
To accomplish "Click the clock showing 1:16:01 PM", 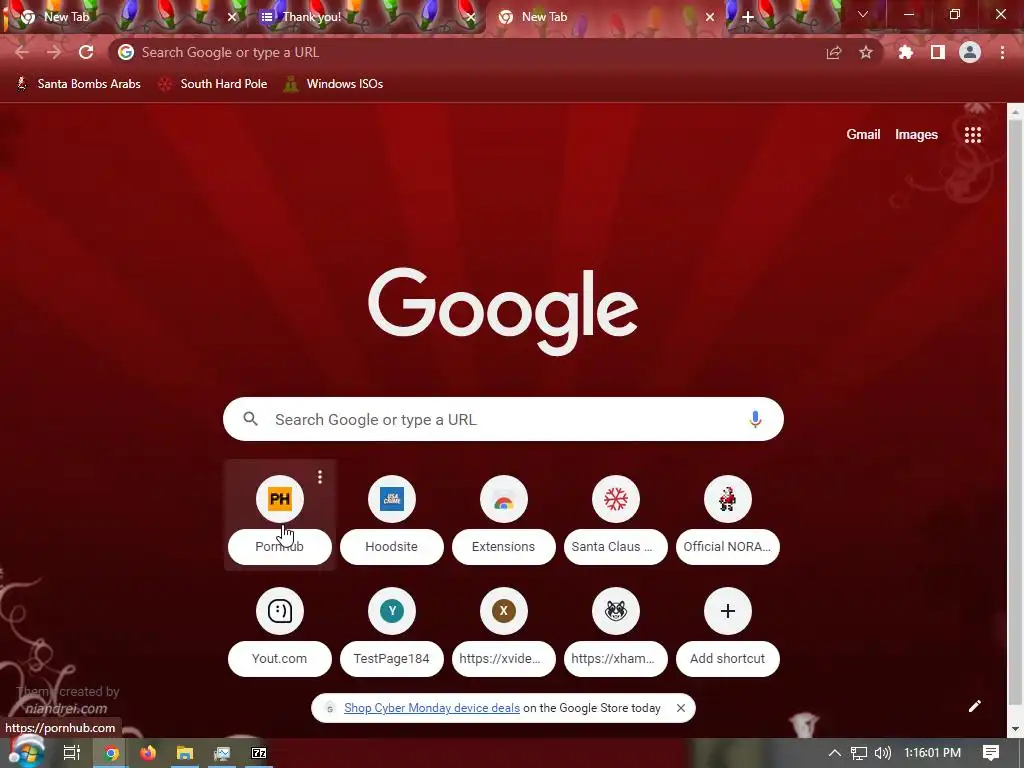I will point(932,753).
